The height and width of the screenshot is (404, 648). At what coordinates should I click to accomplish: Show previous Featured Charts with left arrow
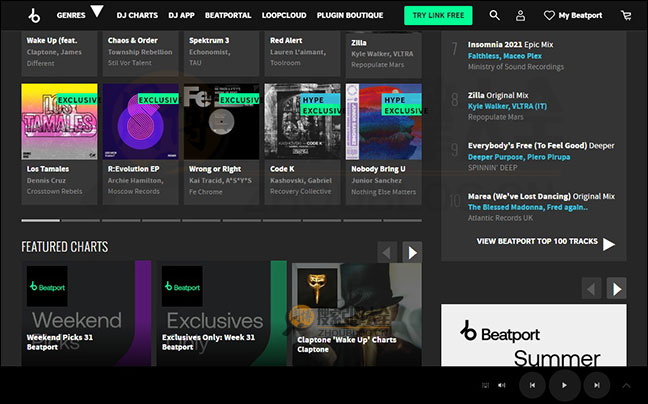387,252
